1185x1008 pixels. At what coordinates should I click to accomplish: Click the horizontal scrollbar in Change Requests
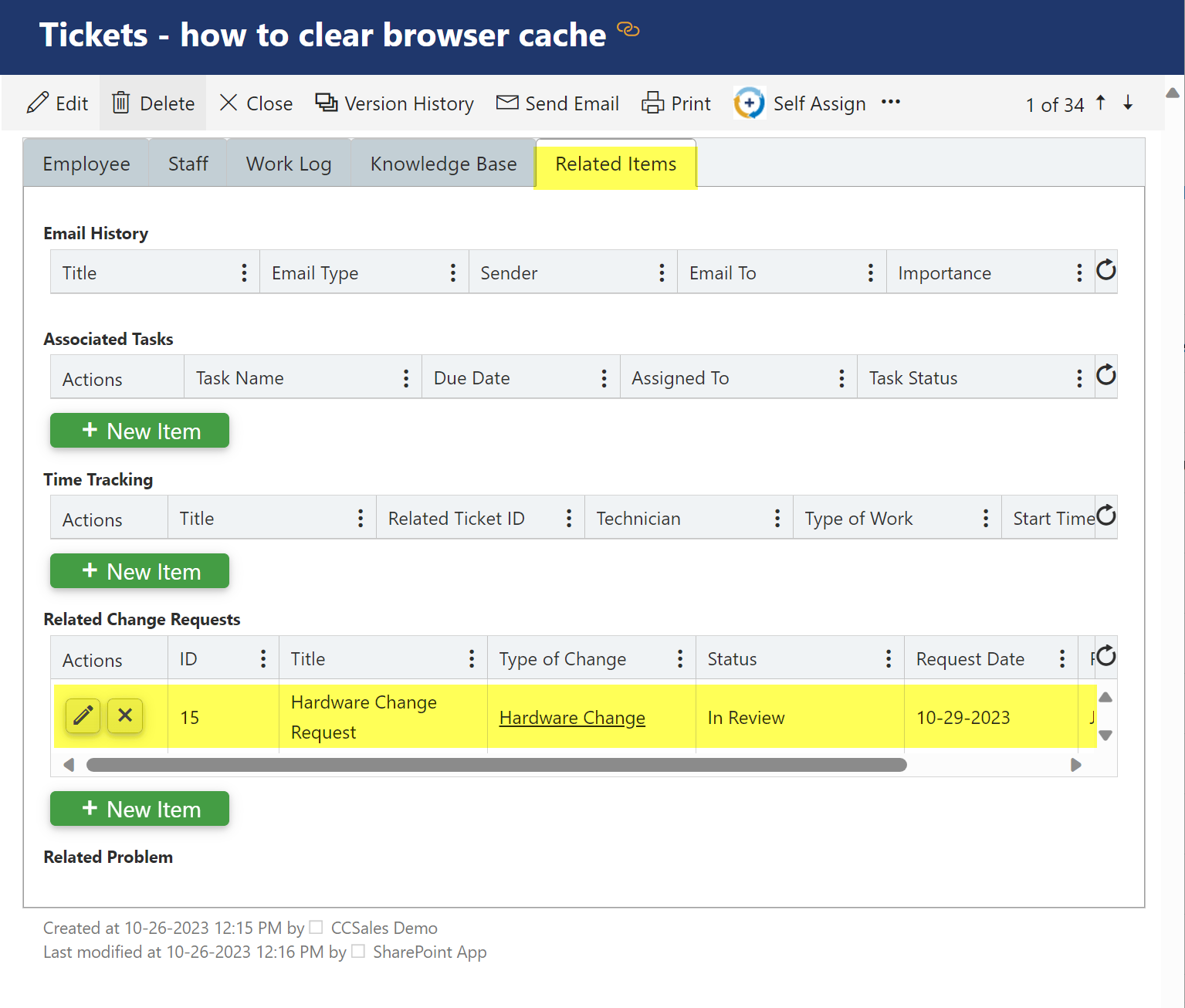click(496, 765)
